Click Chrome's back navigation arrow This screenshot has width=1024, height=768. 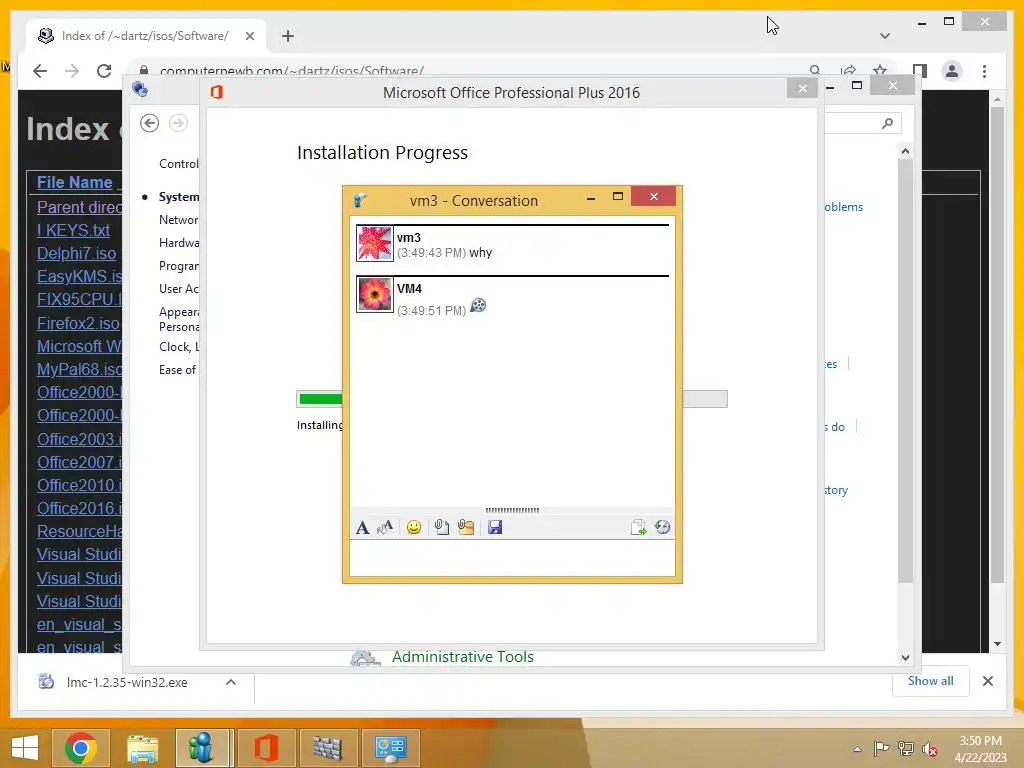pyautogui.click(x=40, y=71)
